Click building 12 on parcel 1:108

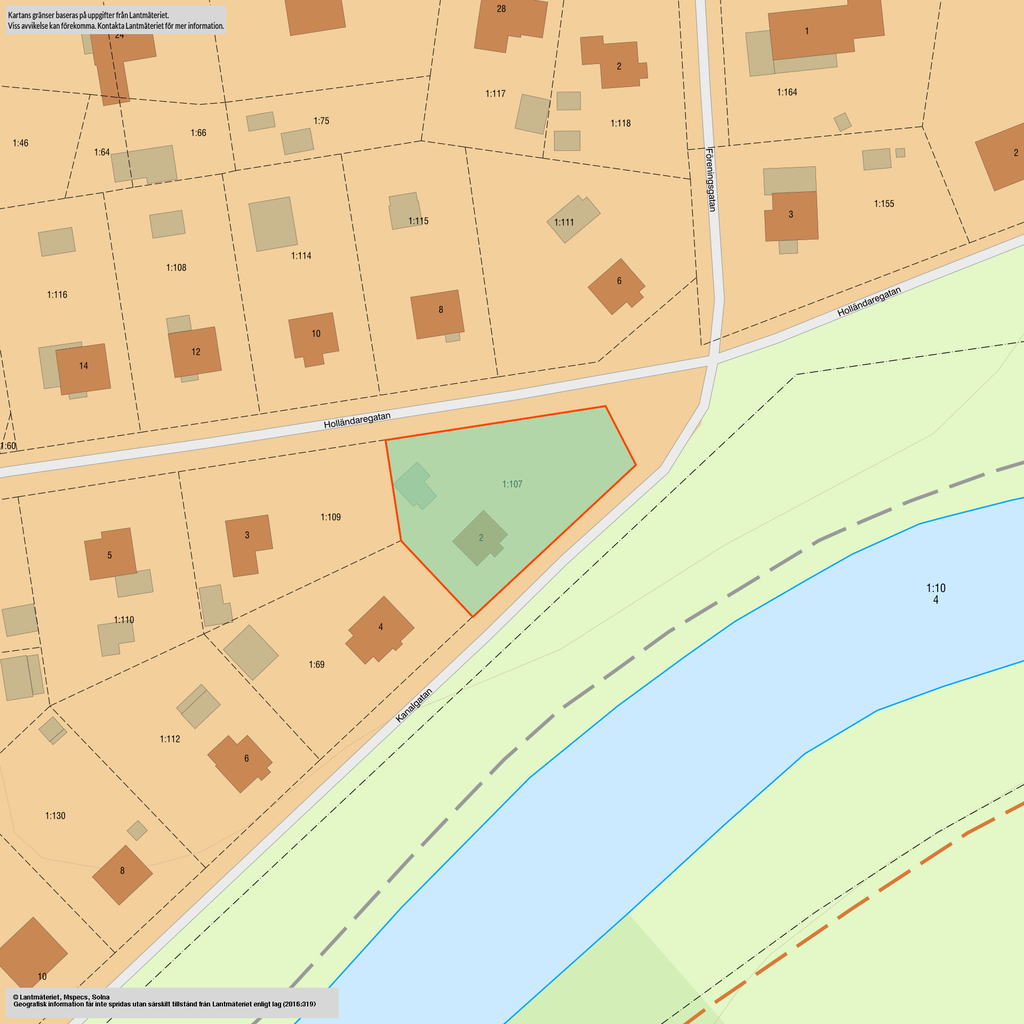195,352
